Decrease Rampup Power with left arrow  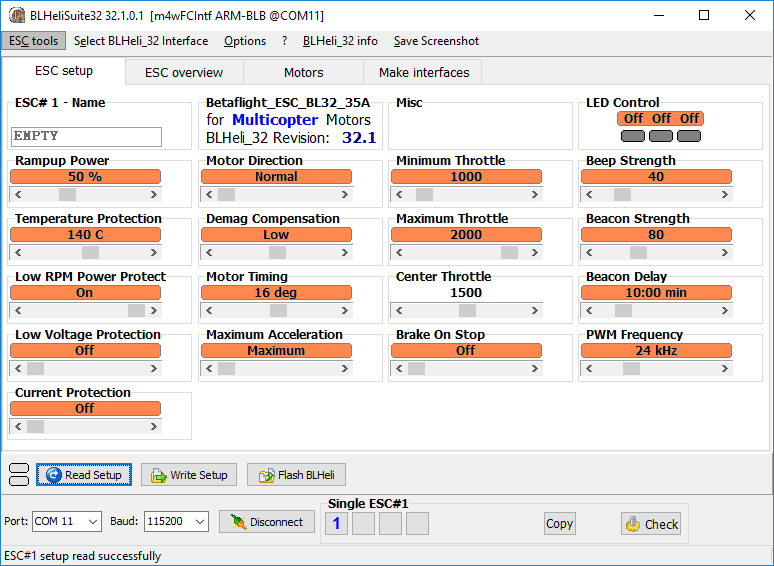pos(18,194)
